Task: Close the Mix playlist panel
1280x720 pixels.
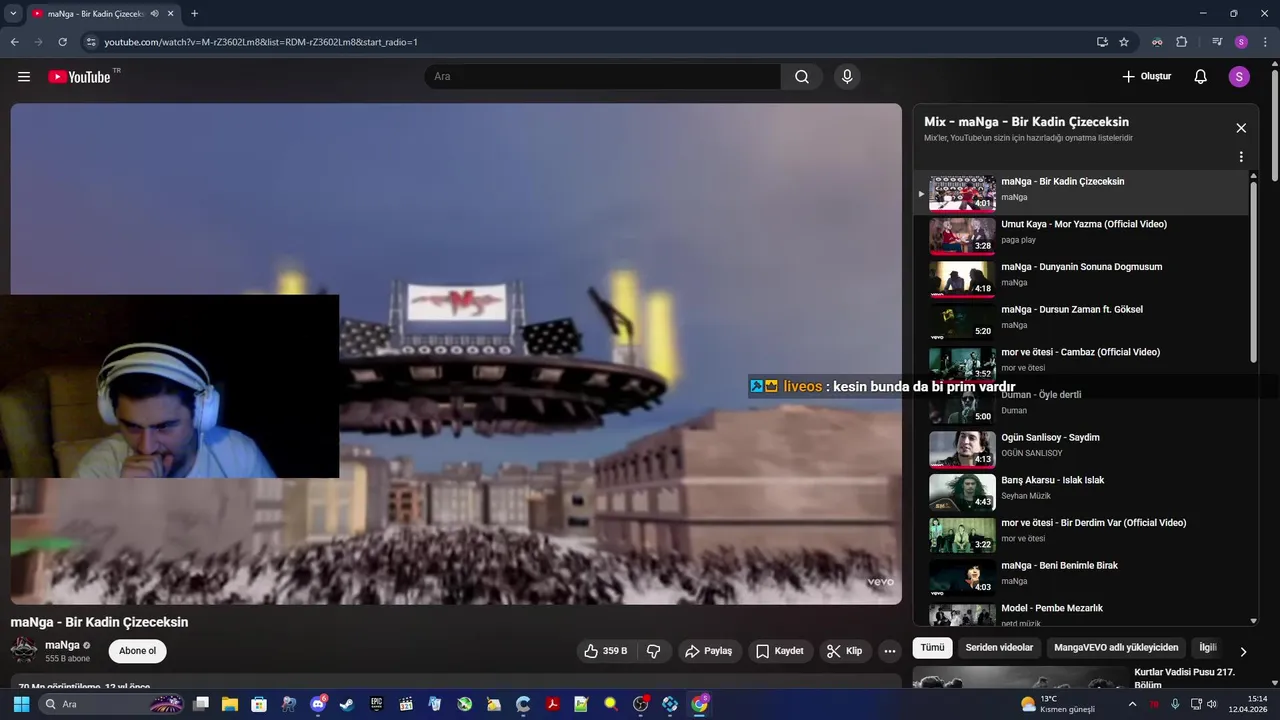Action: pos(1241,128)
